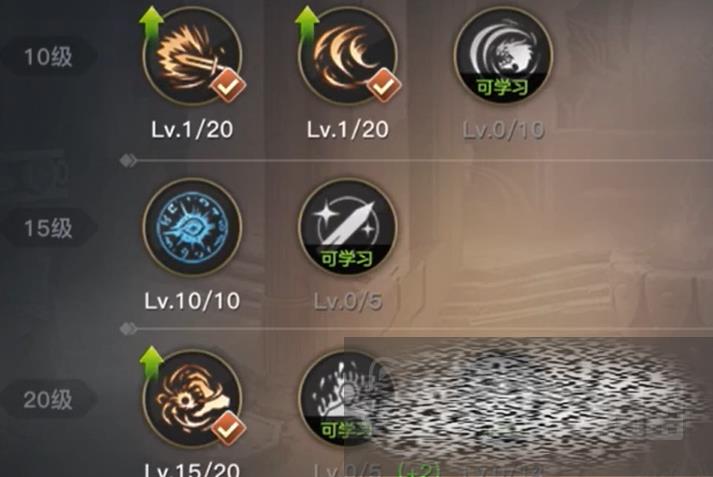
Task: Select the orange crescent slash skill icon
Action: click(x=348, y=56)
